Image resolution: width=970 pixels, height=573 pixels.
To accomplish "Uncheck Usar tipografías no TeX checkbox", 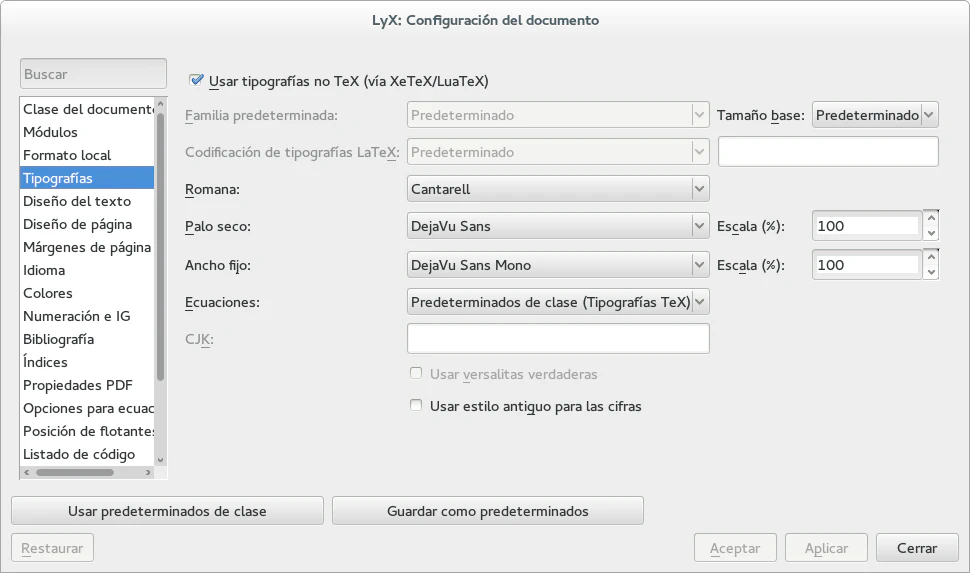I will (x=196, y=80).
